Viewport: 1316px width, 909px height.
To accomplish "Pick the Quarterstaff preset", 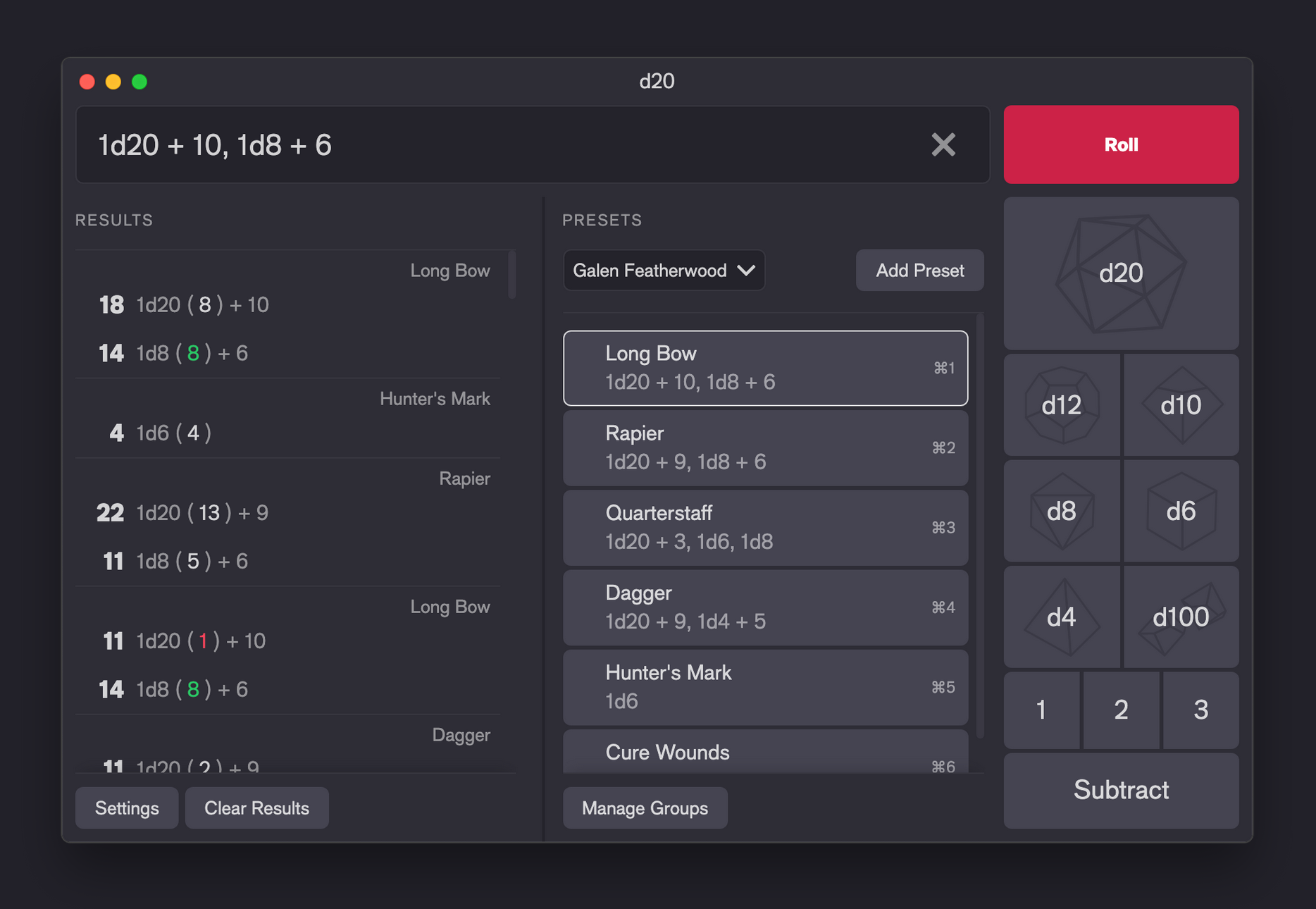I will coord(765,527).
